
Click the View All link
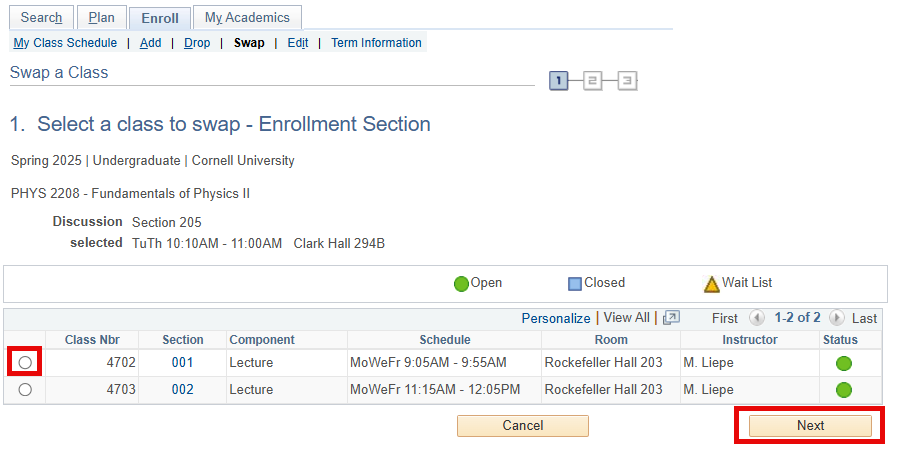coord(626,318)
